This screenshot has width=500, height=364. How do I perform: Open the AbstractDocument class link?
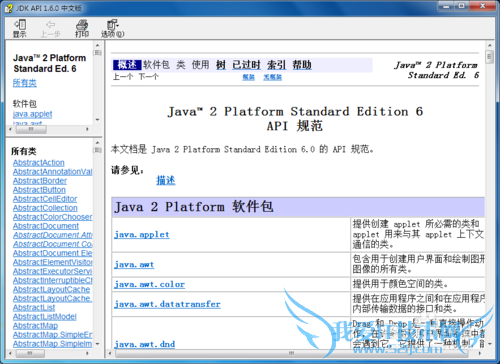tap(46, 226)
